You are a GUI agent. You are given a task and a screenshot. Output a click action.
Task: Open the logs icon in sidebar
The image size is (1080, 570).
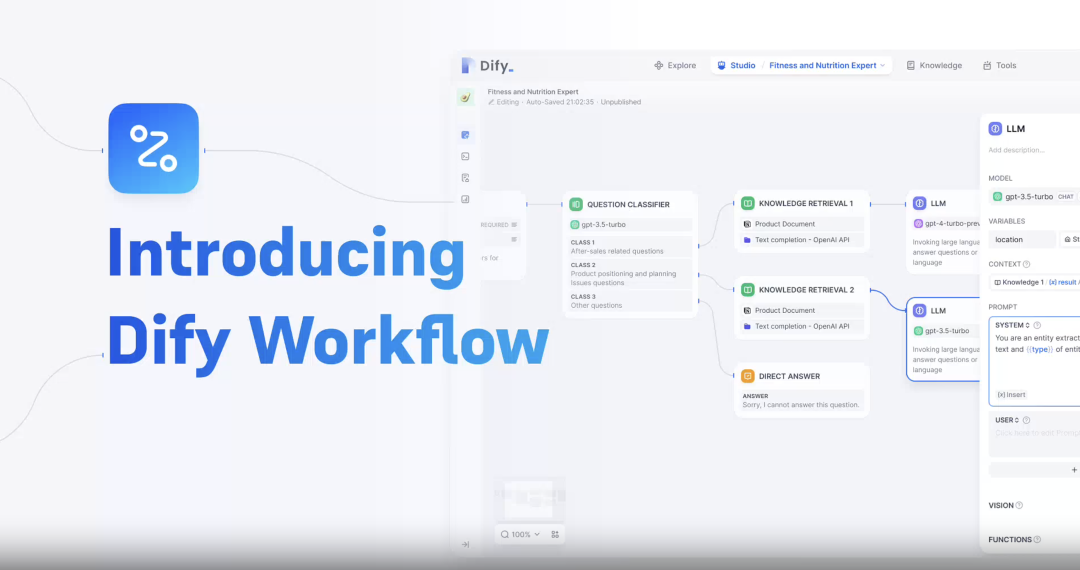coord(466,178)
